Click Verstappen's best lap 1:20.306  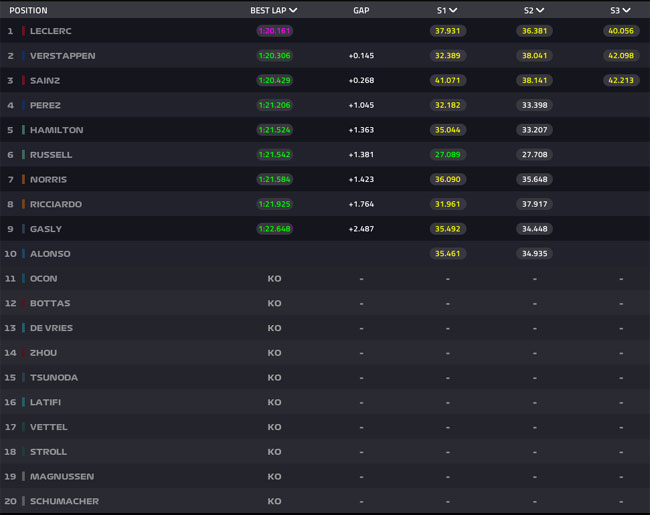click(x=274, y=56)
